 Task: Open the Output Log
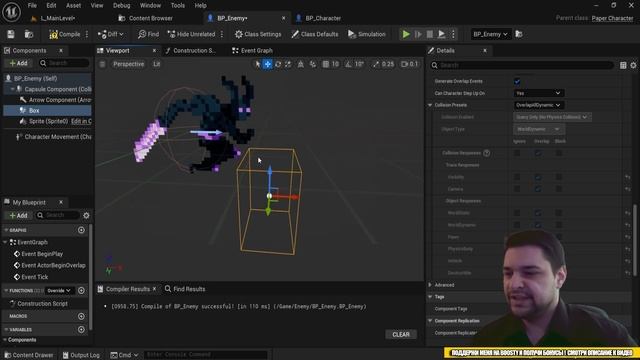pyautogui.click(x=81, y=355)
